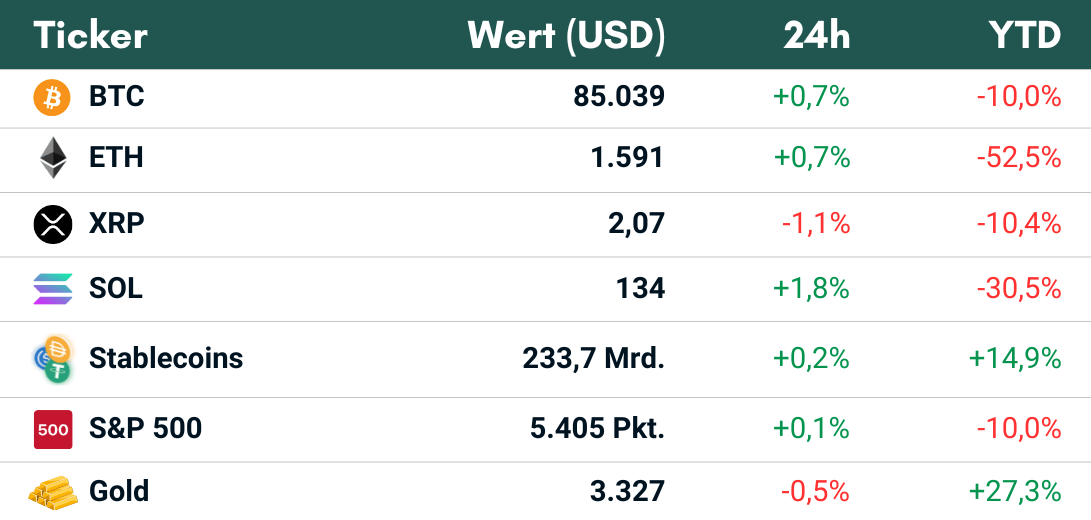Click the Gold row label
This screenshot has height=520, width=1091.
click(119, 492)
